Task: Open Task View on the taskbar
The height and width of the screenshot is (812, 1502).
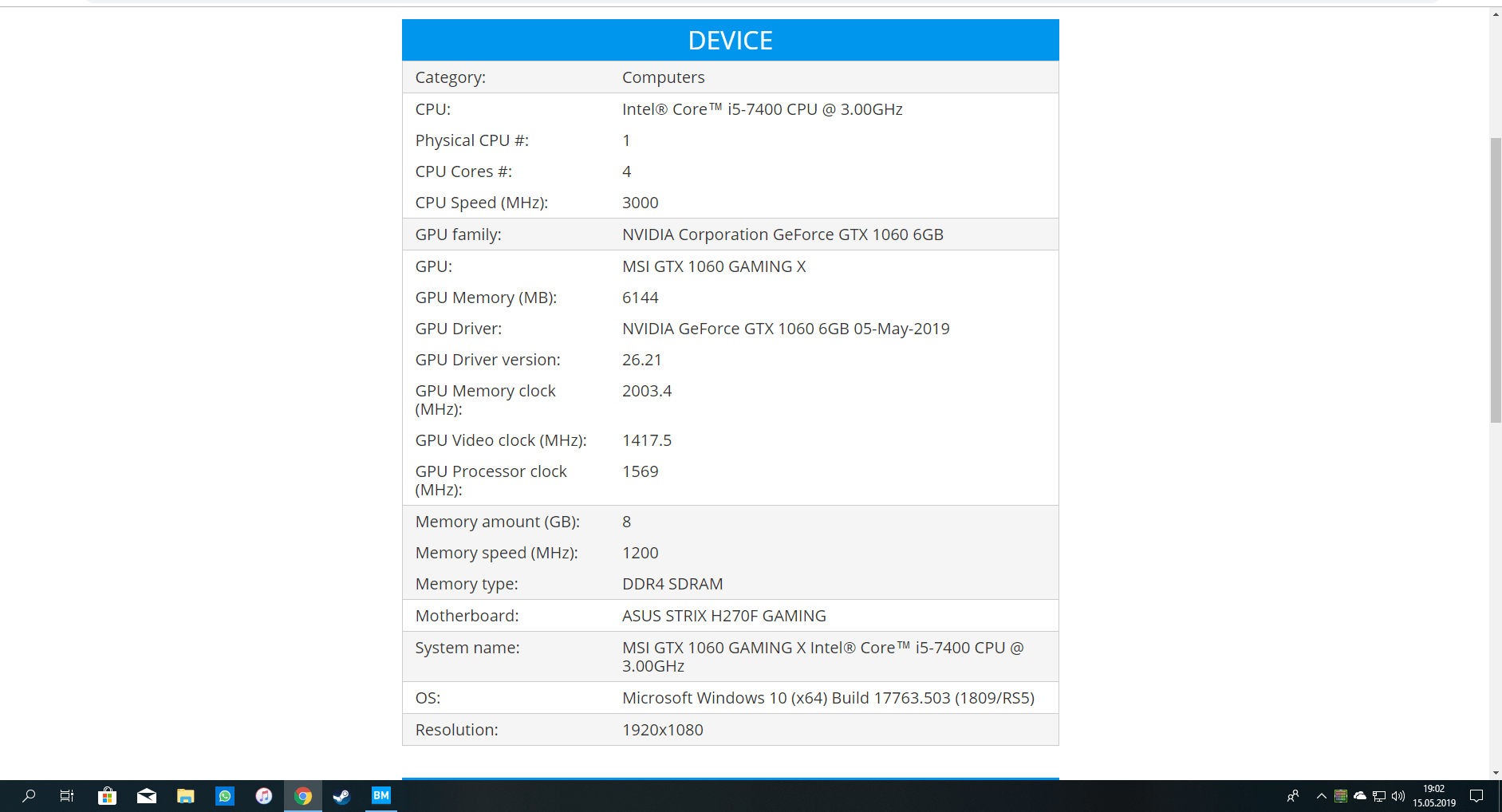Action: pos(67,796)
